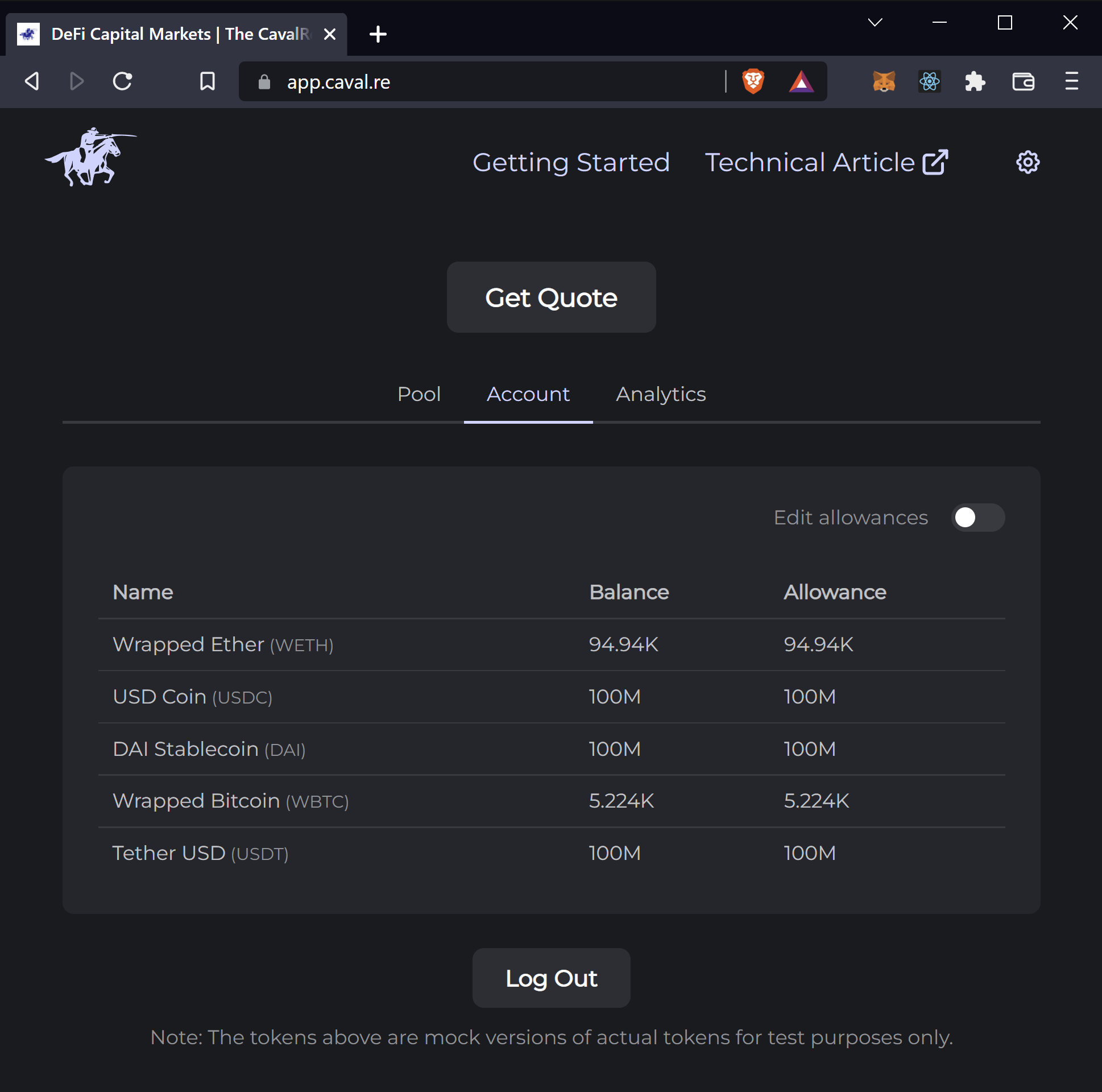Click the WETH balance 94.94K
1102x1092 pixels.
(623, 645)
